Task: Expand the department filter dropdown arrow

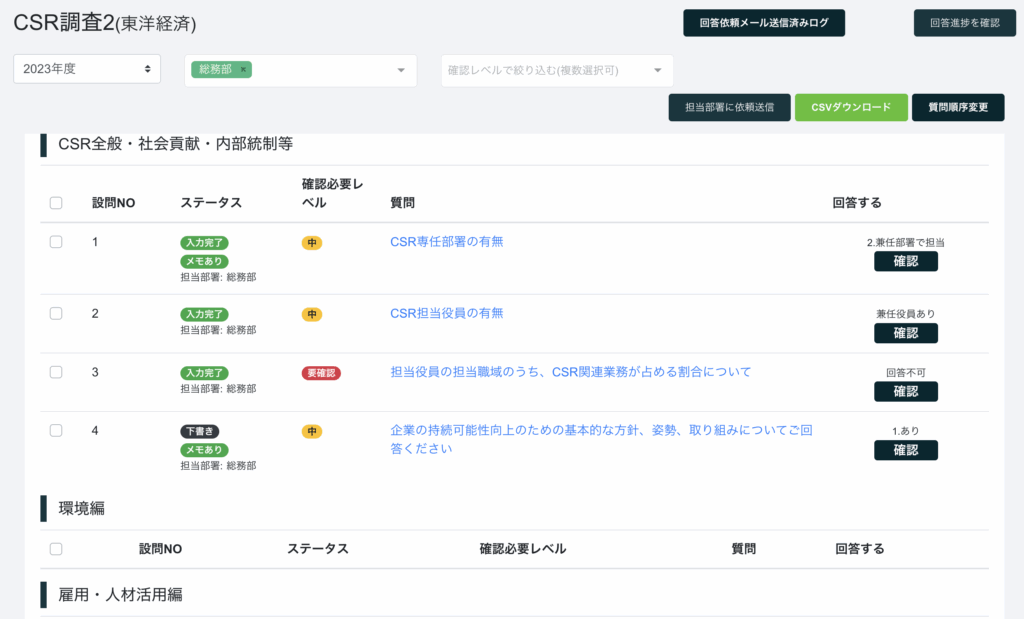Action: [x=401, y=70]
